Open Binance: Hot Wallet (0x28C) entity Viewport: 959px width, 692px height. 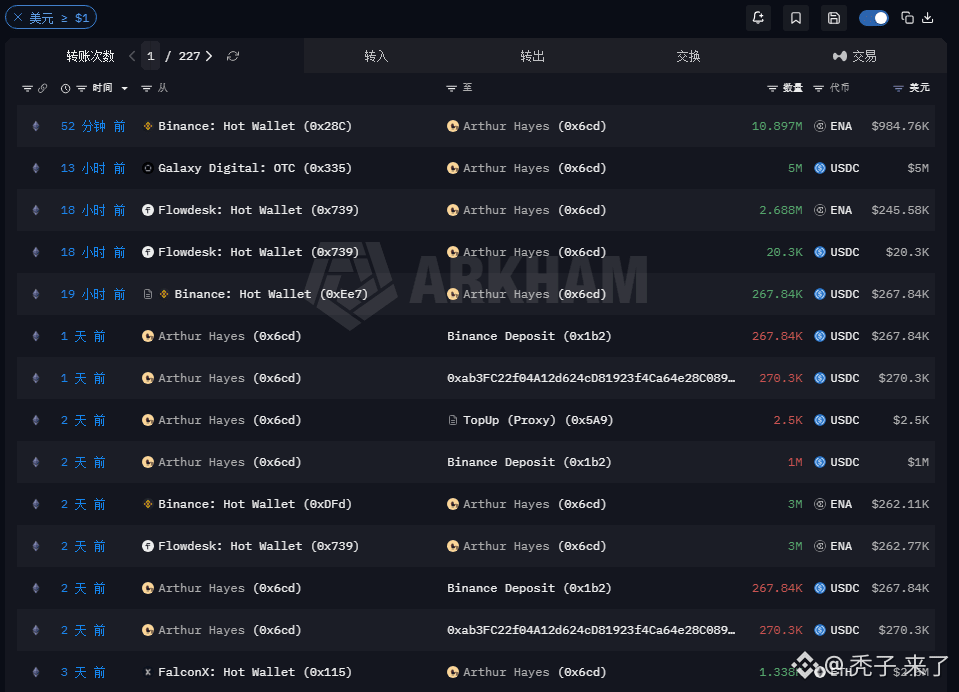(x=255, y=126)
